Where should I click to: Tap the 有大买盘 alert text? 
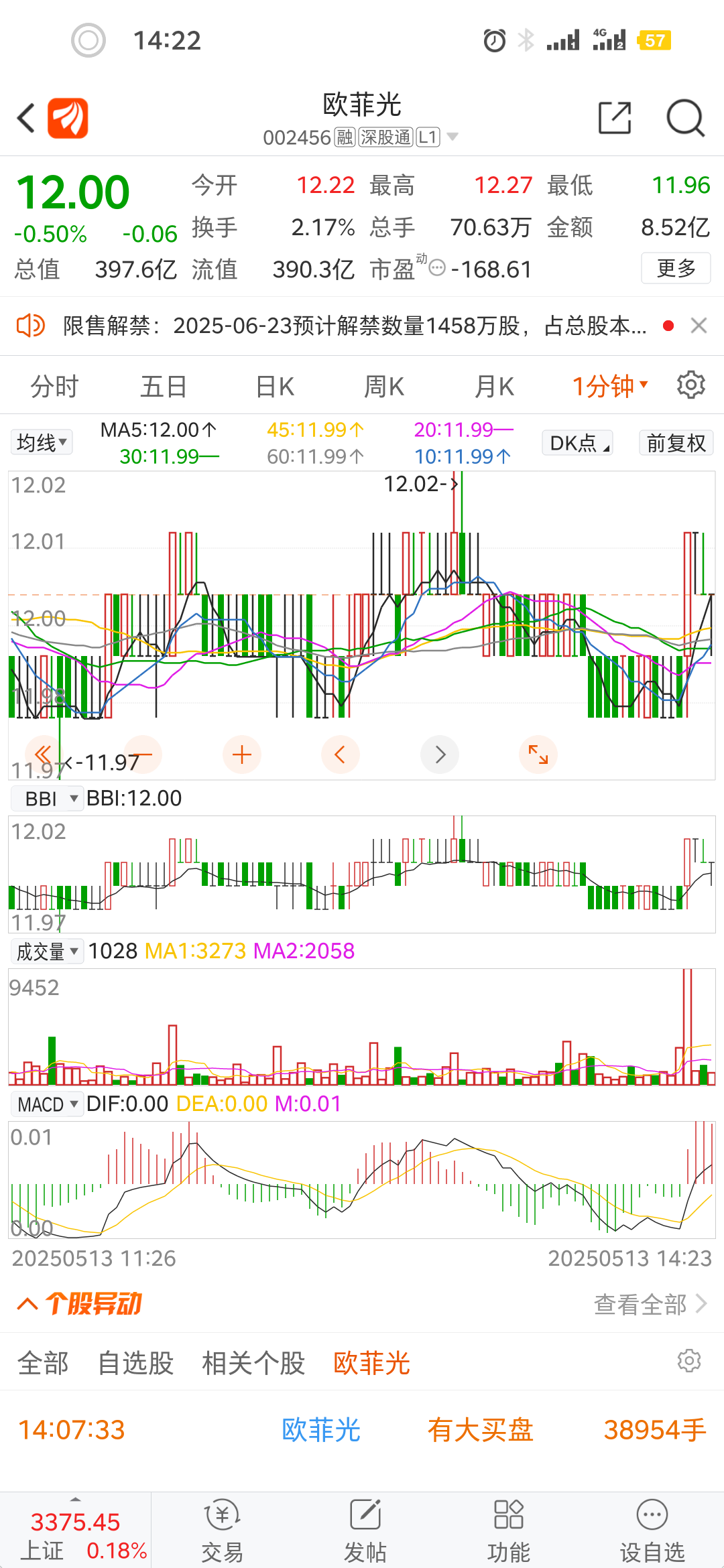480,1429
